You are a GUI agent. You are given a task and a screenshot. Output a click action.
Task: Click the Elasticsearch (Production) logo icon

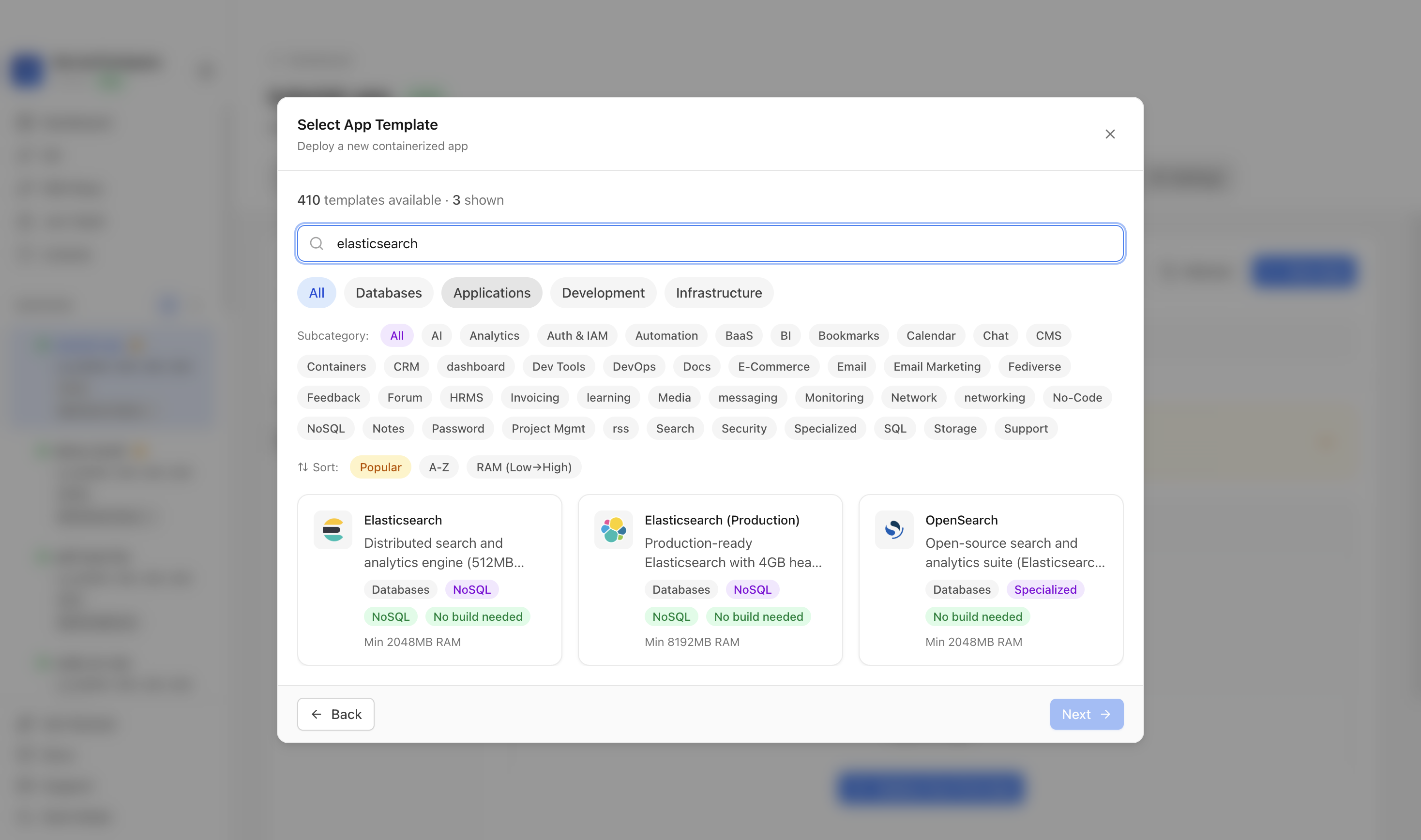[613, 530]
